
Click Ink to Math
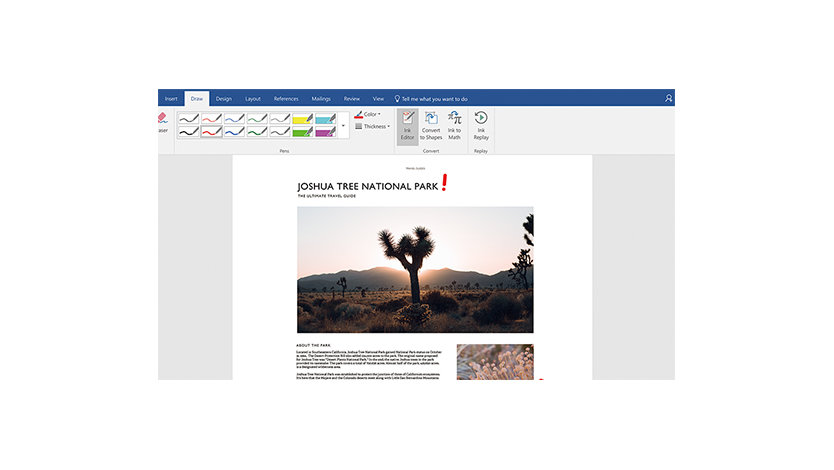(454, 127)
